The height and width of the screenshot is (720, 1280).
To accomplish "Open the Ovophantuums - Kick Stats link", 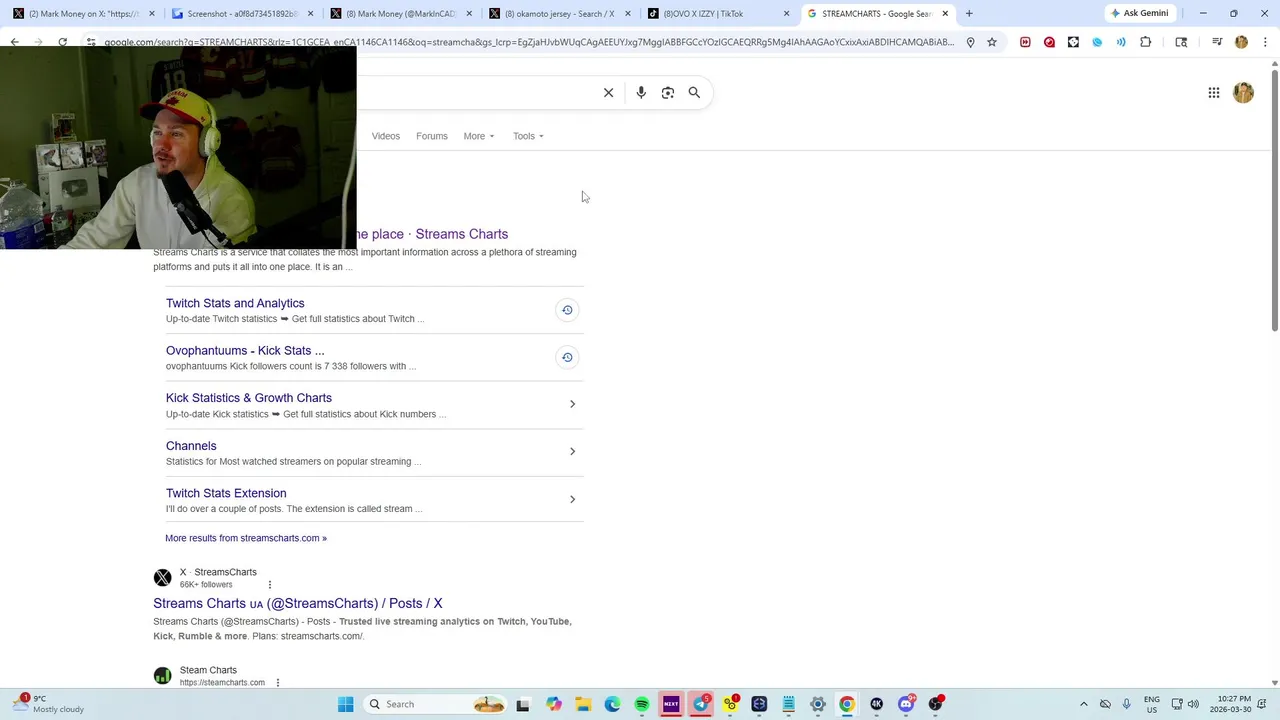I will click(245, 351).
